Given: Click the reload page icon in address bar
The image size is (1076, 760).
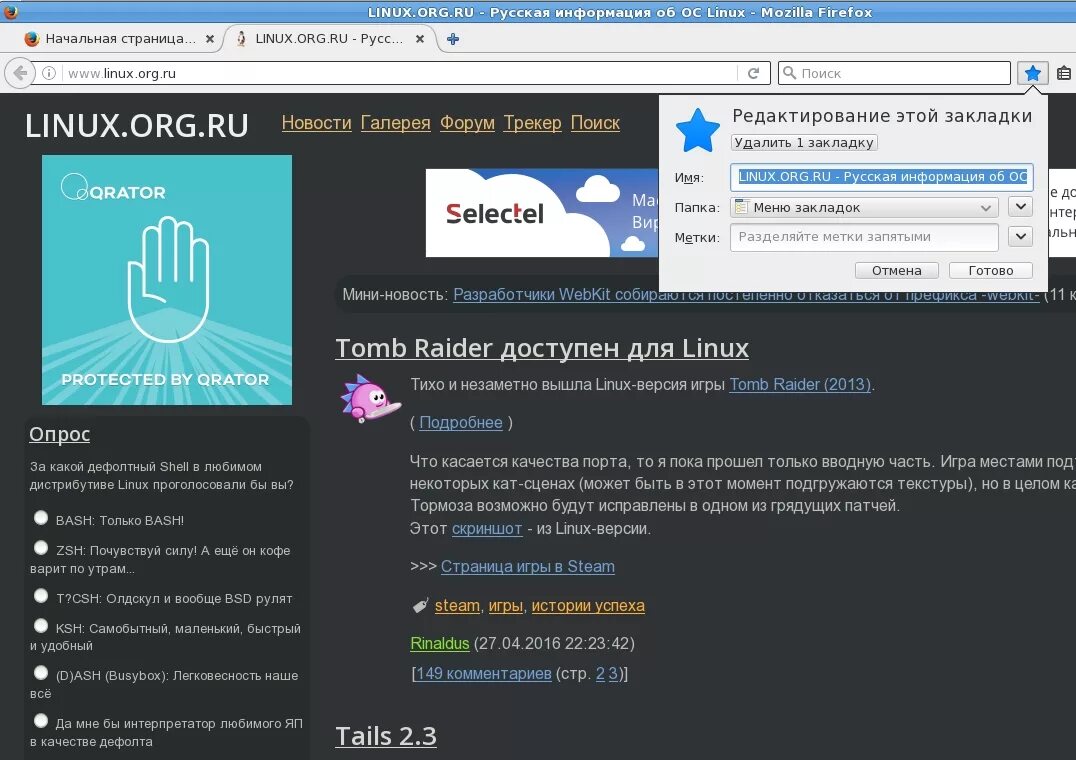Looking at the screenshot, I should pos(753,73).
